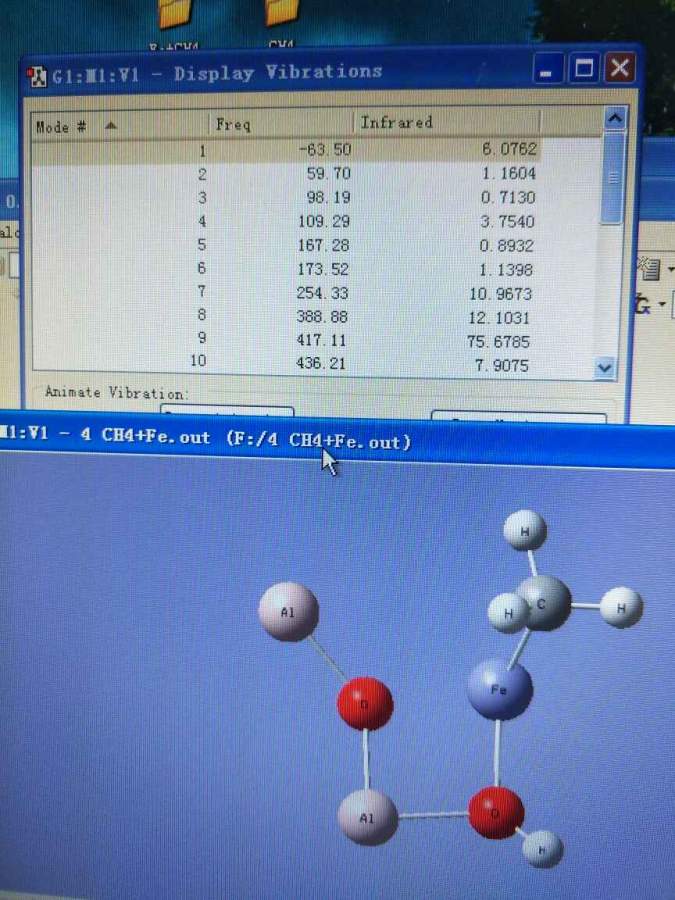Select the upper Al atom
The height and width of the screenshot is (900, 675).
tap(288, 611)
